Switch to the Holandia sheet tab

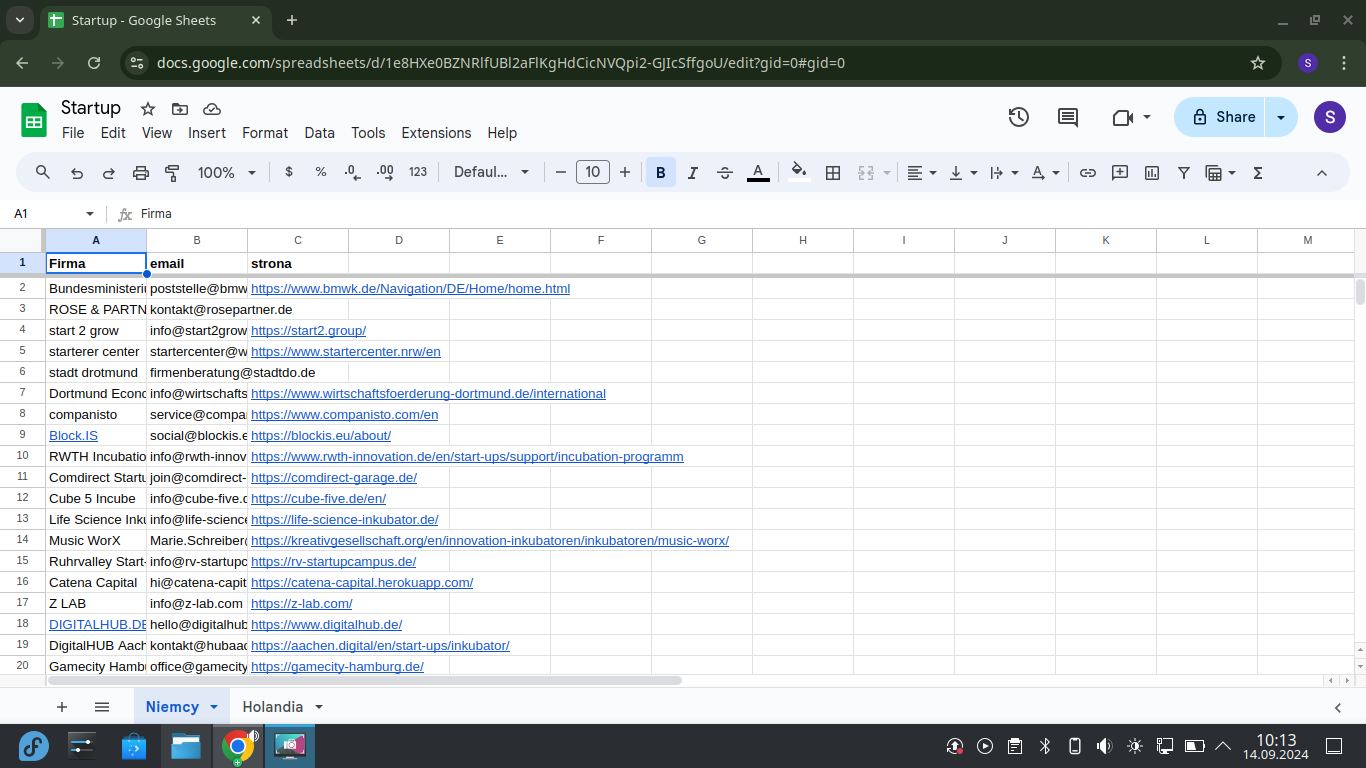[x=272, y=707]
